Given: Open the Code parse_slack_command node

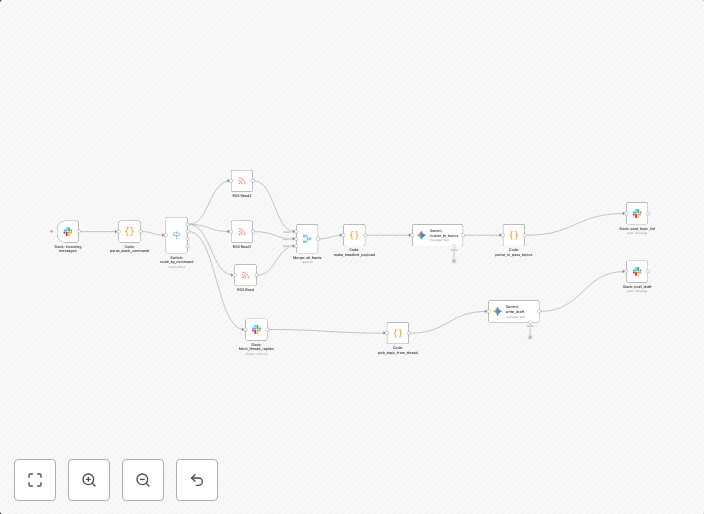Looking at the screenshot, I should coord(129,232).
